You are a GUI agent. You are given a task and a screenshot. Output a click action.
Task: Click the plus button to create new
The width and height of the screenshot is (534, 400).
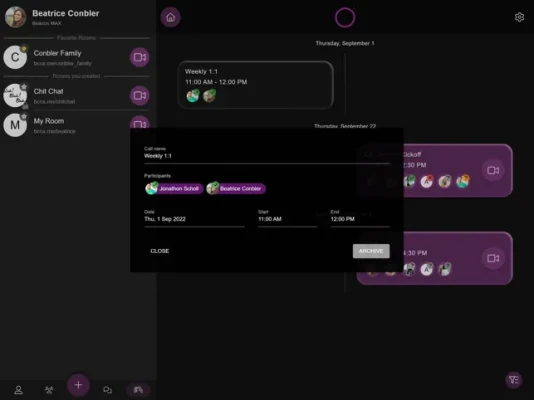[x=78, y=385]
